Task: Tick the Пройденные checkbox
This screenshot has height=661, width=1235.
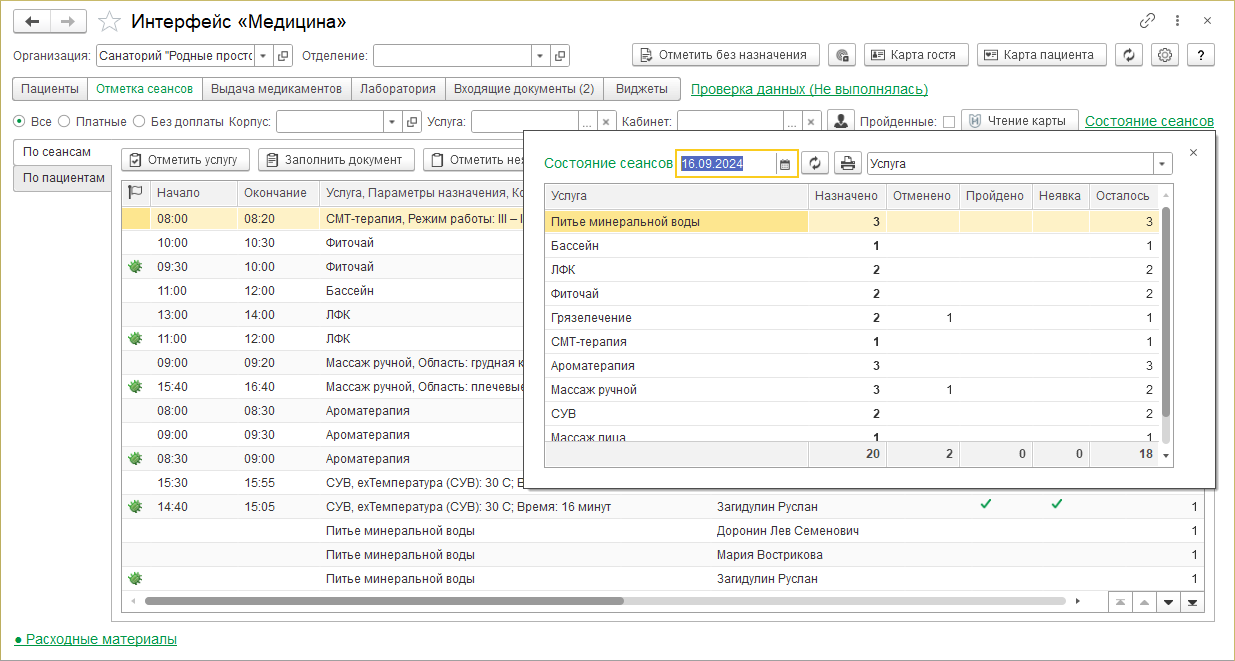Action: point(948,122)
